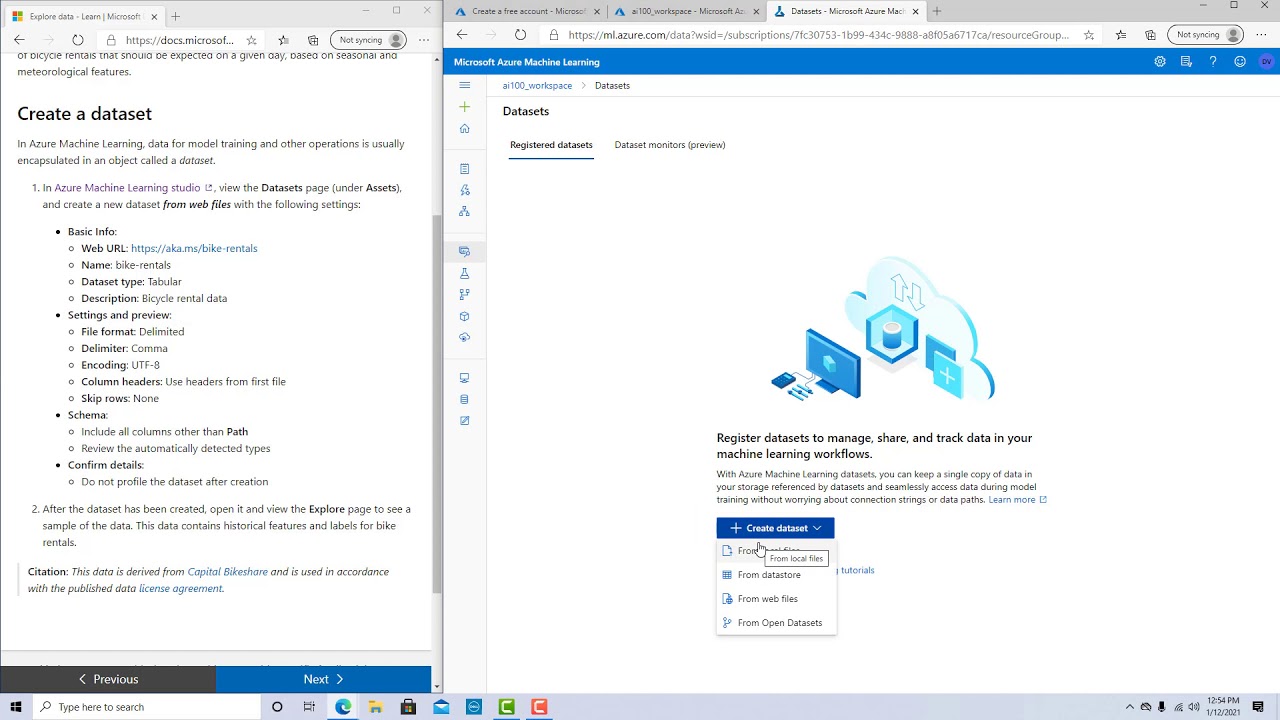The height and width of the screenshot is (720, 1280).
Task: Open the Learn more link
Action: coord(1017,500)
